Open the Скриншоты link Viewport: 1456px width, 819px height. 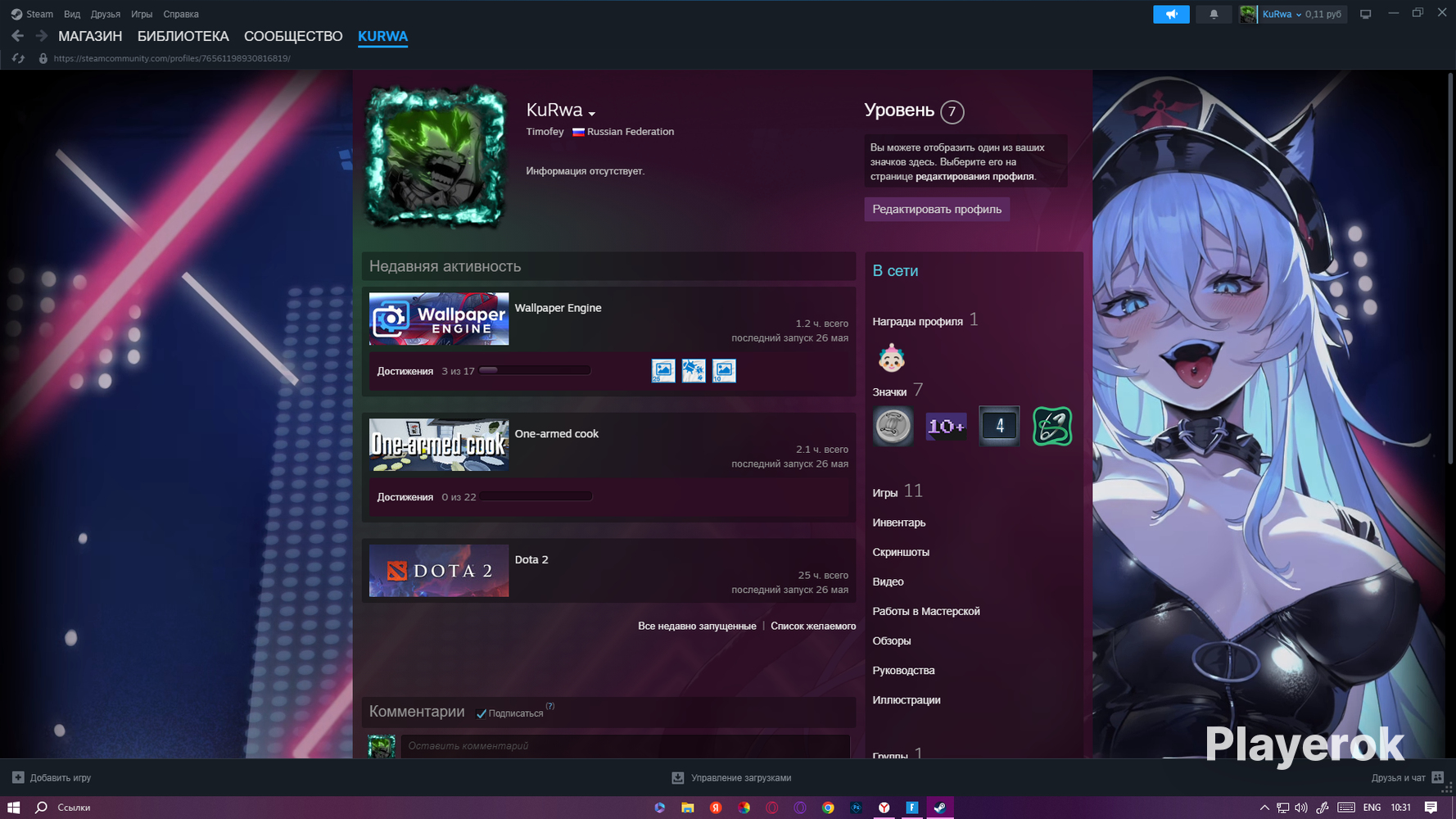pos(901,552)
